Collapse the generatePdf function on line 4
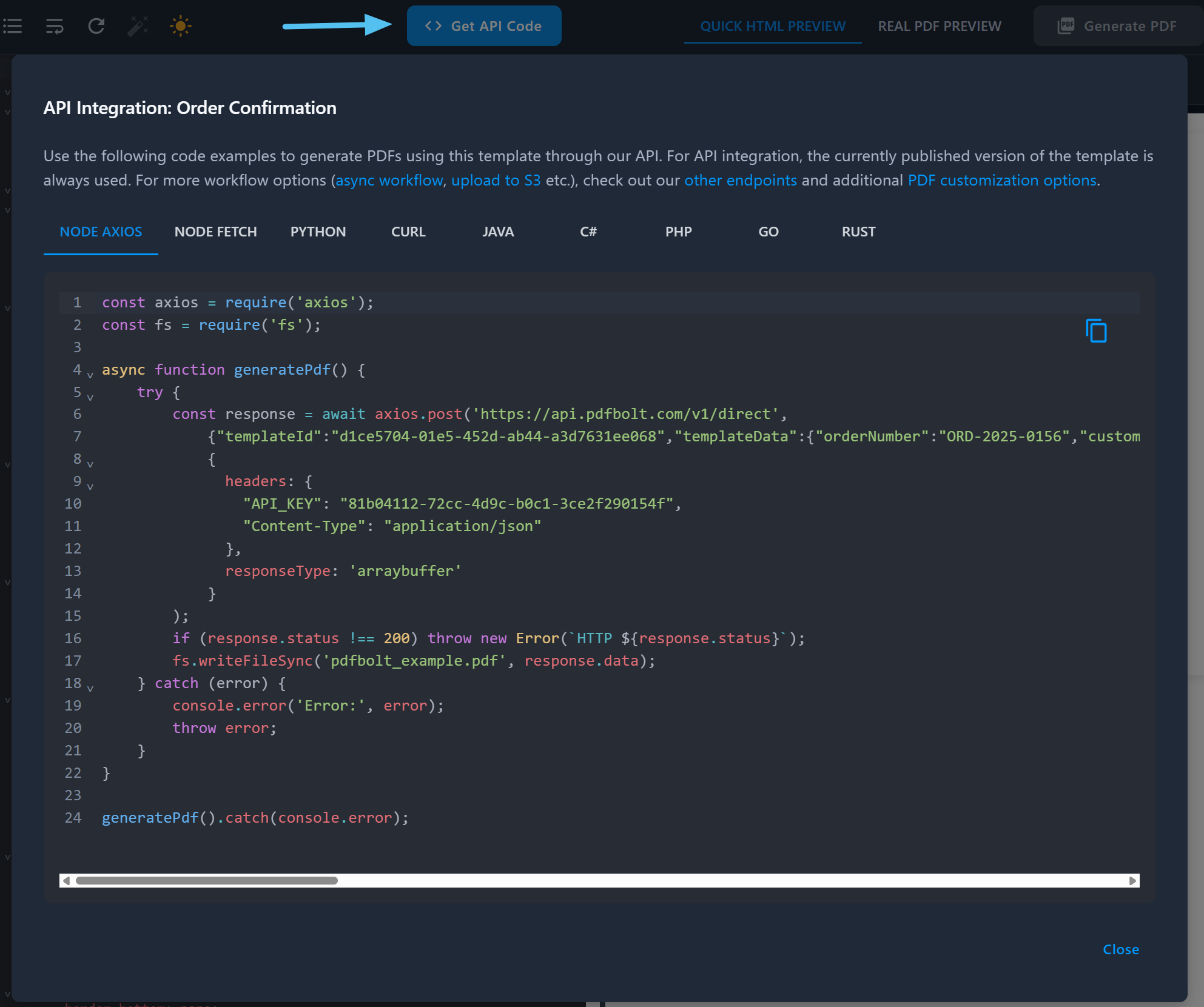The image size is (1204, 1007). click(90, 375)
